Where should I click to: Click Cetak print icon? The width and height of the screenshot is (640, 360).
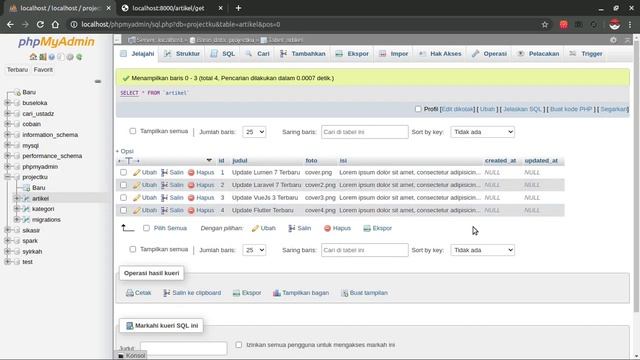pos(130,293)
